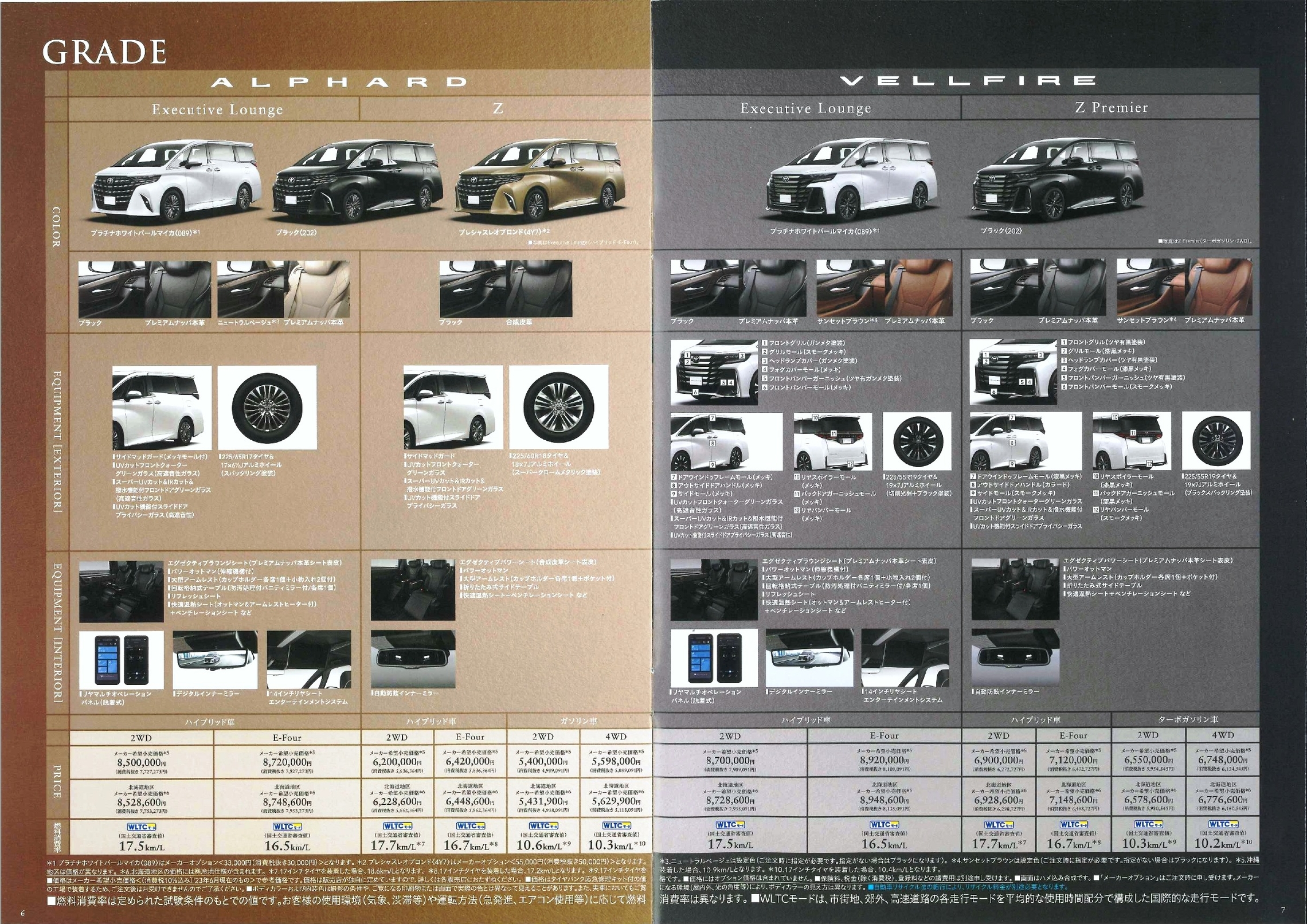Click the 5,400,000円 gasoline 2WD price
The height and width of the screenshot is (924, 1307).
(x=542, y=762)
